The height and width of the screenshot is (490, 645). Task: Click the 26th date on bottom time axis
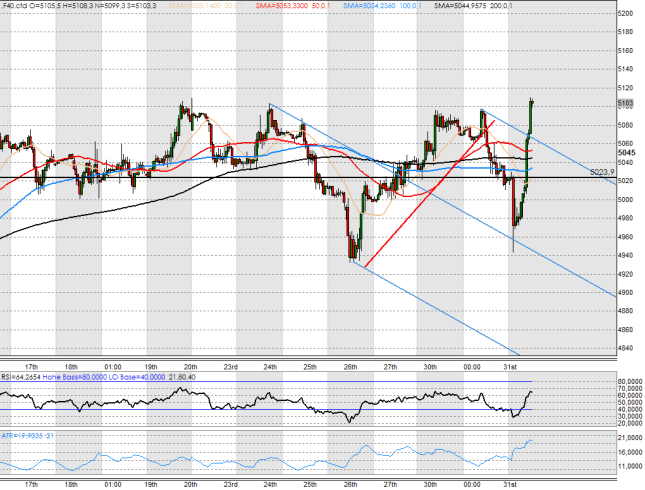pos(350,482)
